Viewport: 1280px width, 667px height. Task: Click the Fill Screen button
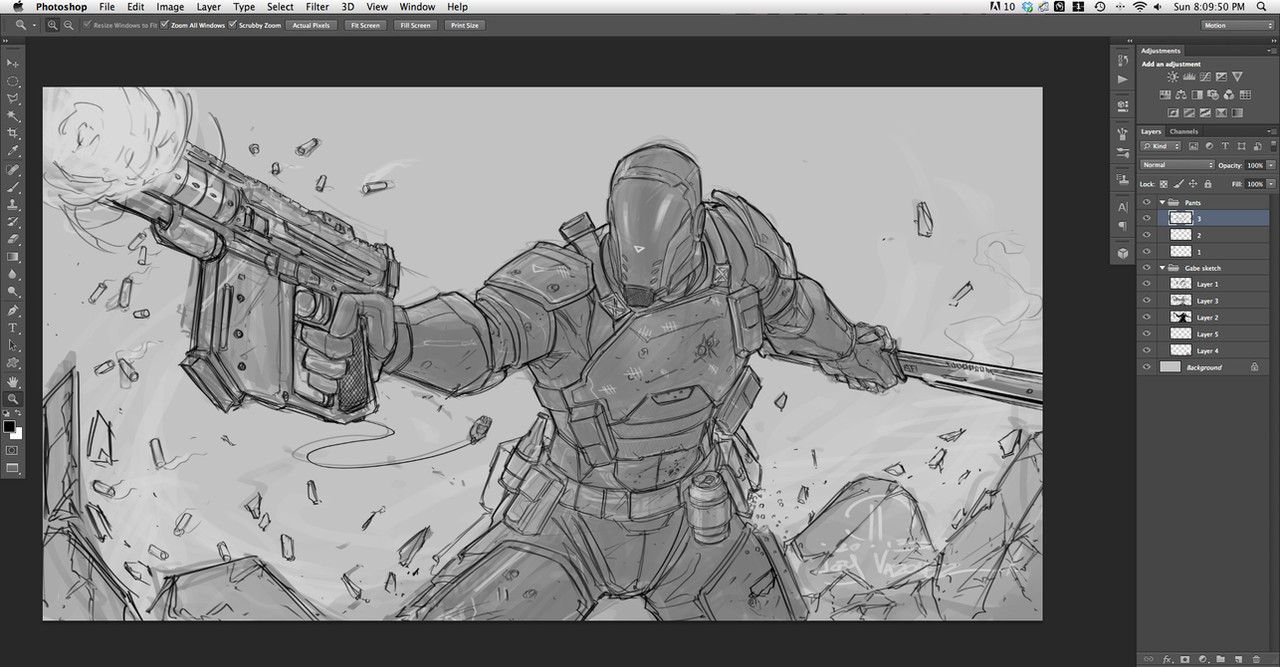coord(415,25)
